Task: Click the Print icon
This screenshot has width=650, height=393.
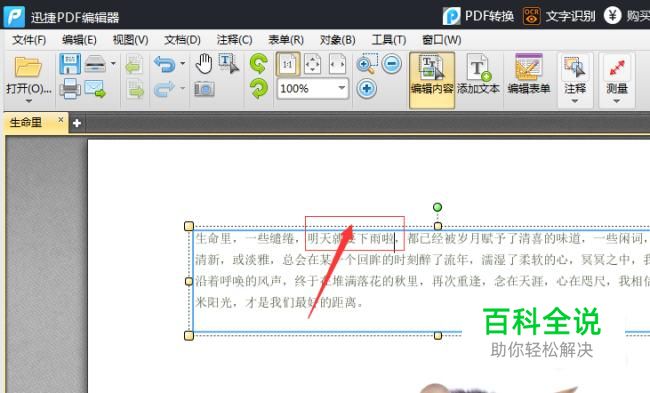Action: tap(70, 88)
